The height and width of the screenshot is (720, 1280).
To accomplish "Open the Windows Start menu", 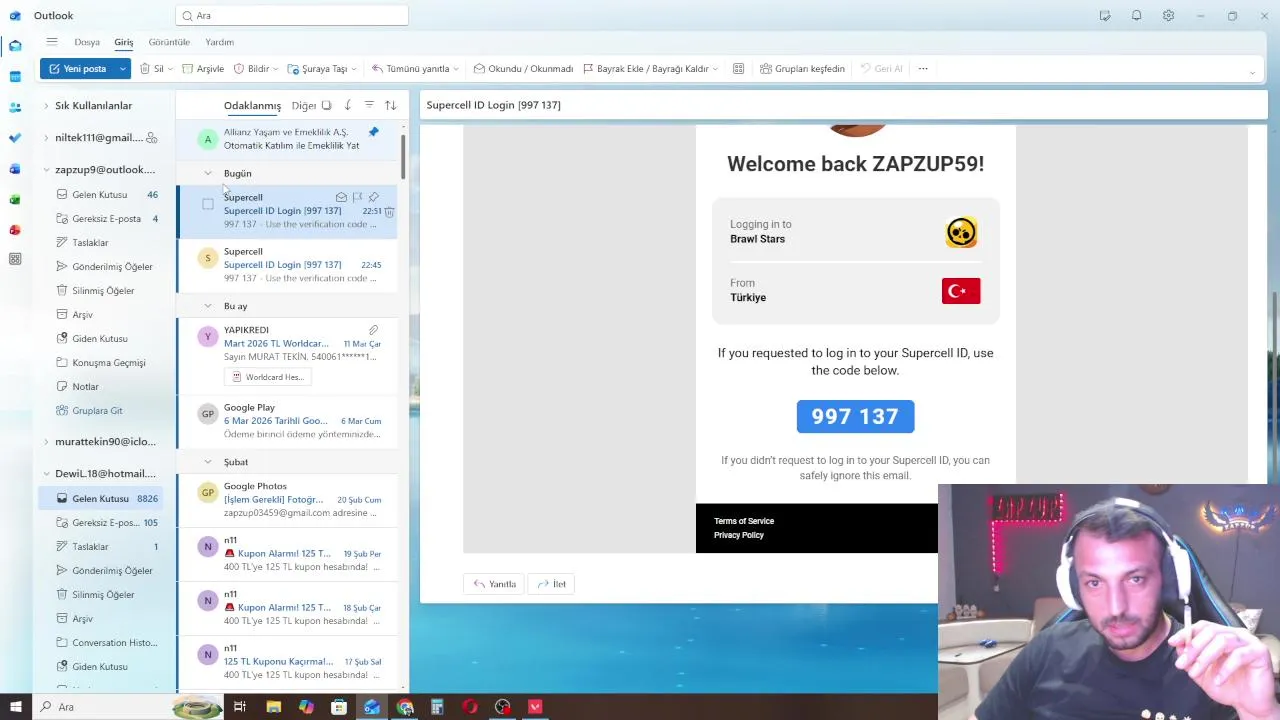I will pyautogui.click(x=15, y=707).
